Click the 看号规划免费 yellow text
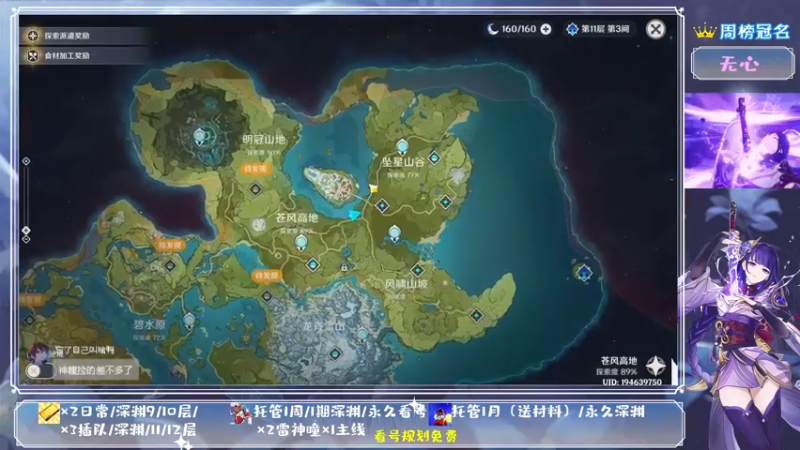 pyautogui.click(x=415, y=436)
